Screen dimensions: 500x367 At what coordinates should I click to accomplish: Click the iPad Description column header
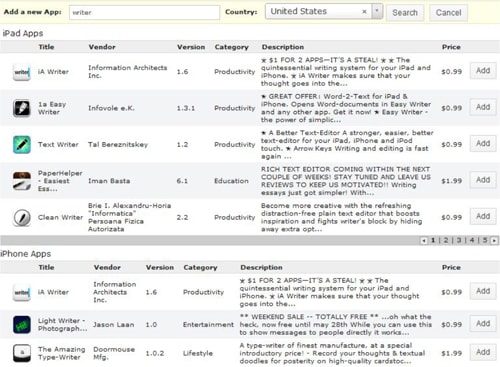click(283, 47)
